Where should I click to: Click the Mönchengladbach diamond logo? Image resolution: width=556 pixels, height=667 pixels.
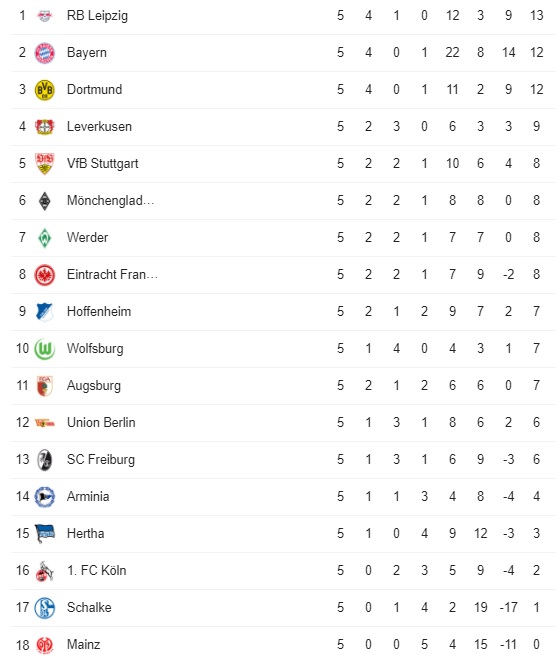(x=45, y=201)
